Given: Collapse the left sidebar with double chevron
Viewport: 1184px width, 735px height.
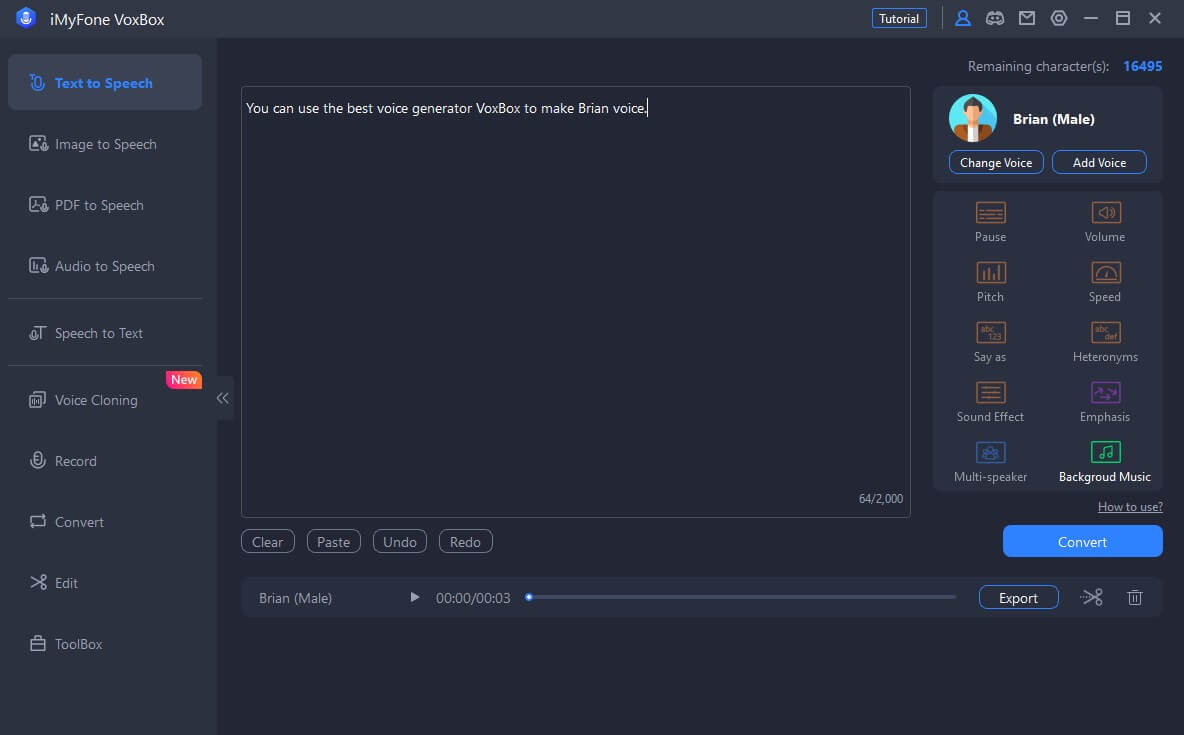Looking at the screenshot, I should coord(222,398).
